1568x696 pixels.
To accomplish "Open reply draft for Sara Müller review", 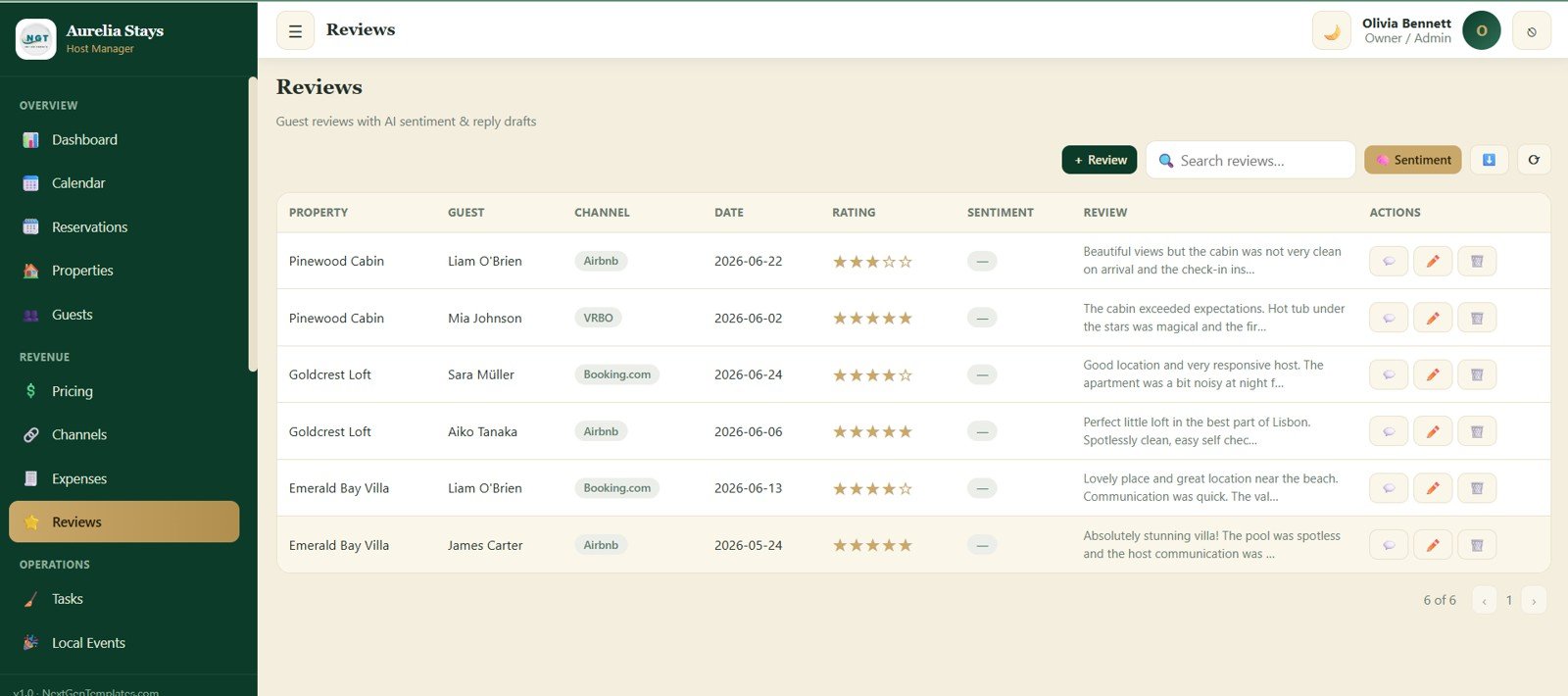I will [x=1389, y=374].
